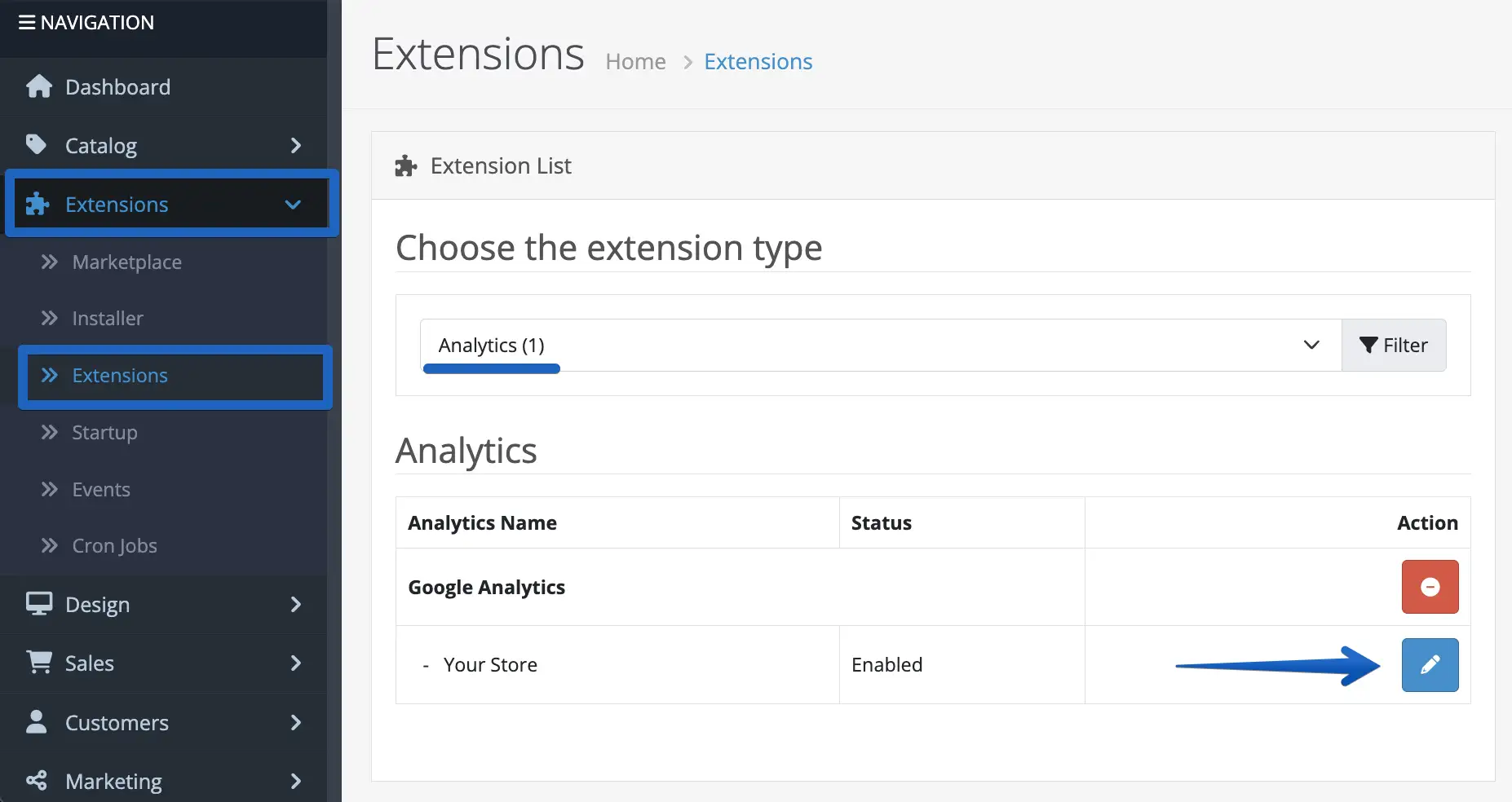Viewport: 1512px width, 802px height.
Task: Select Installer from the Extensions submenu
Action: click(x=107, y=319)
